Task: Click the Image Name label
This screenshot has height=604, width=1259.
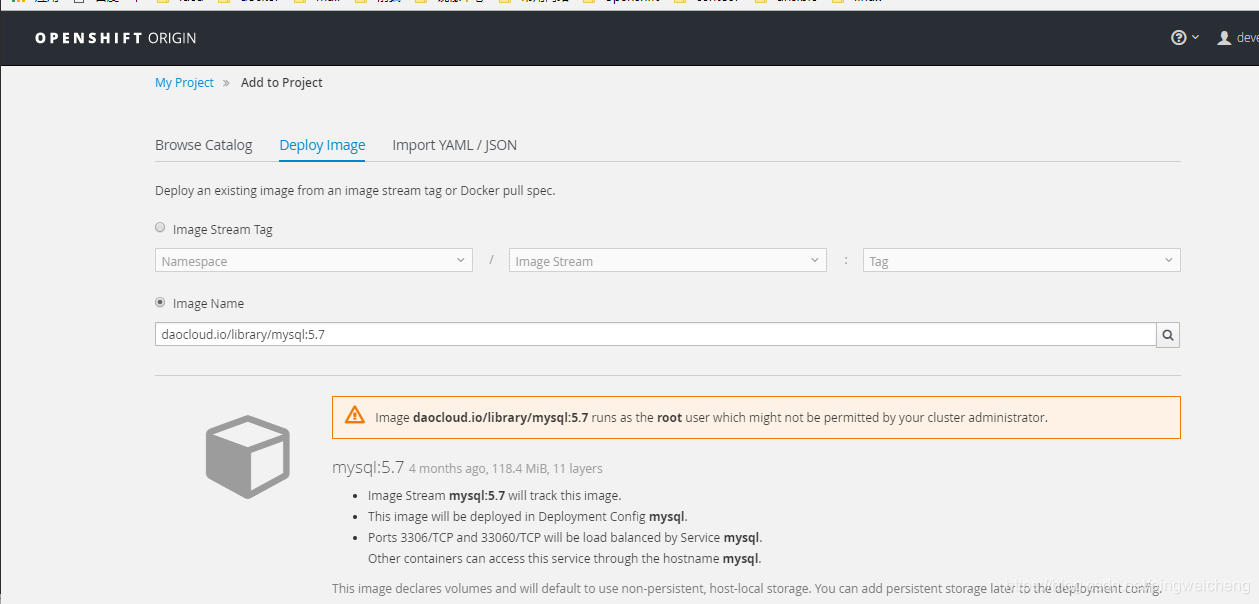Action: coord(208,303)
